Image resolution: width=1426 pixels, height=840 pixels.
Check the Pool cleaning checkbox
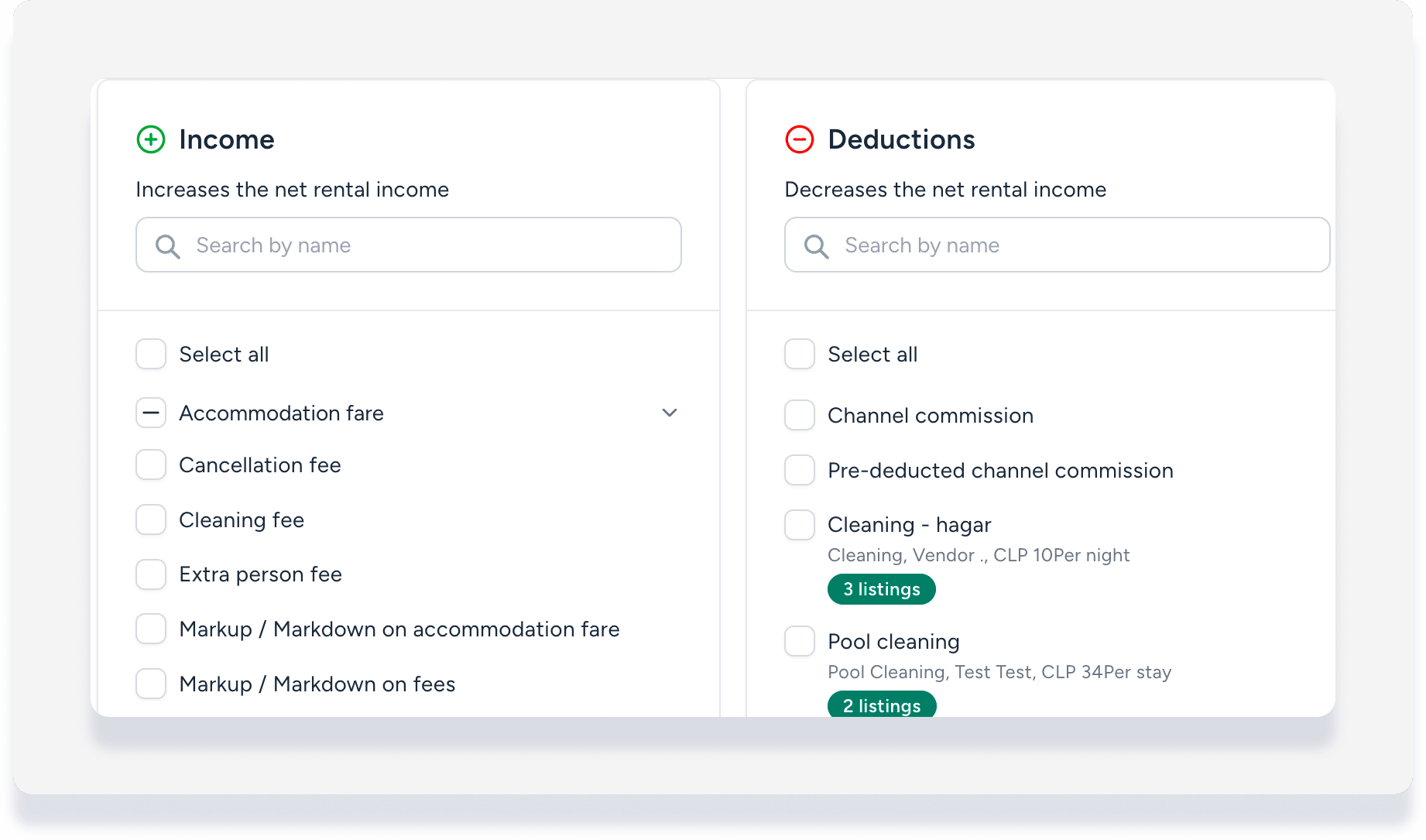800,641
